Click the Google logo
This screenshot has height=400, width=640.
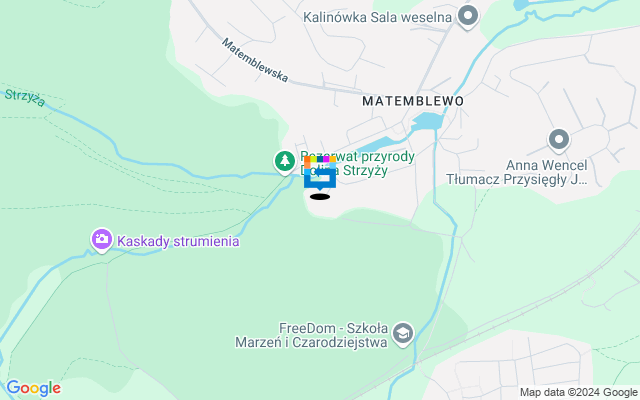click(33, 388)
